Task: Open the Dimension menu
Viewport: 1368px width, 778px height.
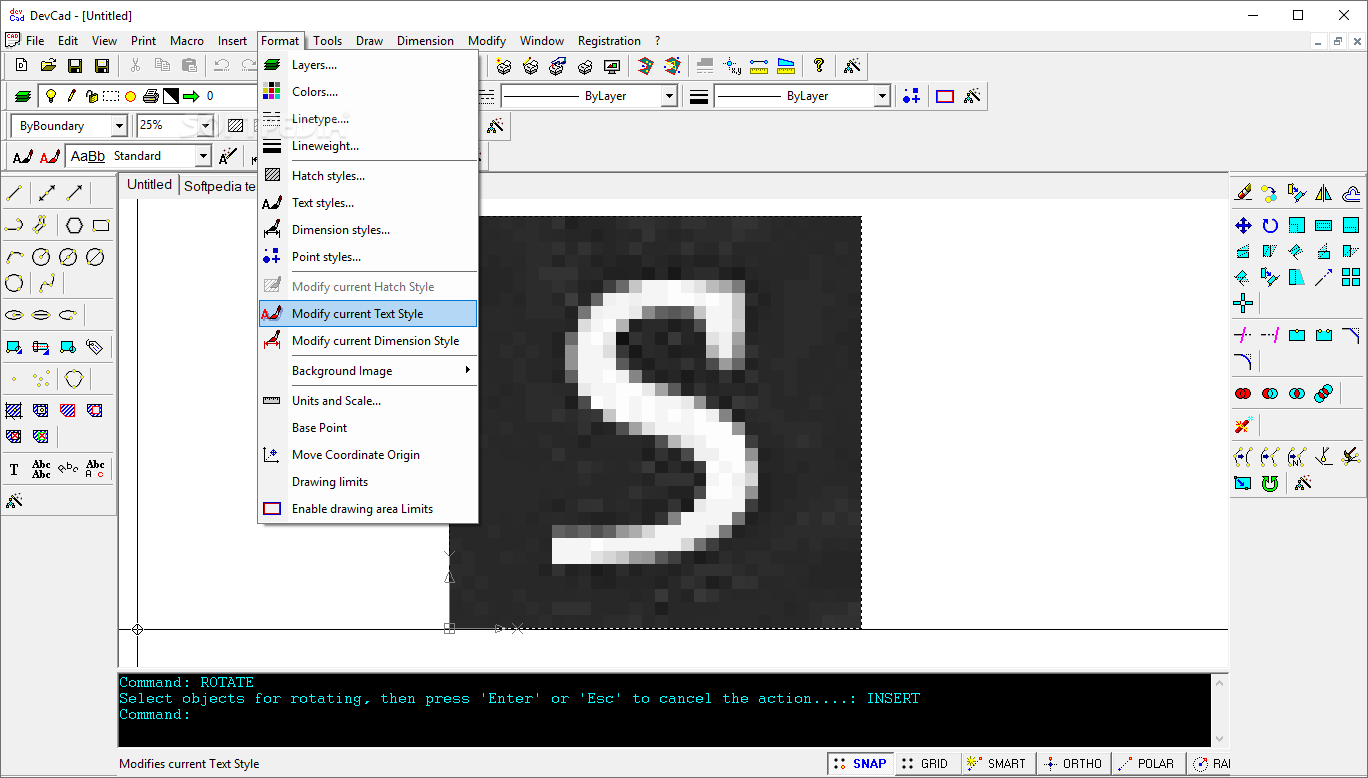Action: (x=425, y=41)
